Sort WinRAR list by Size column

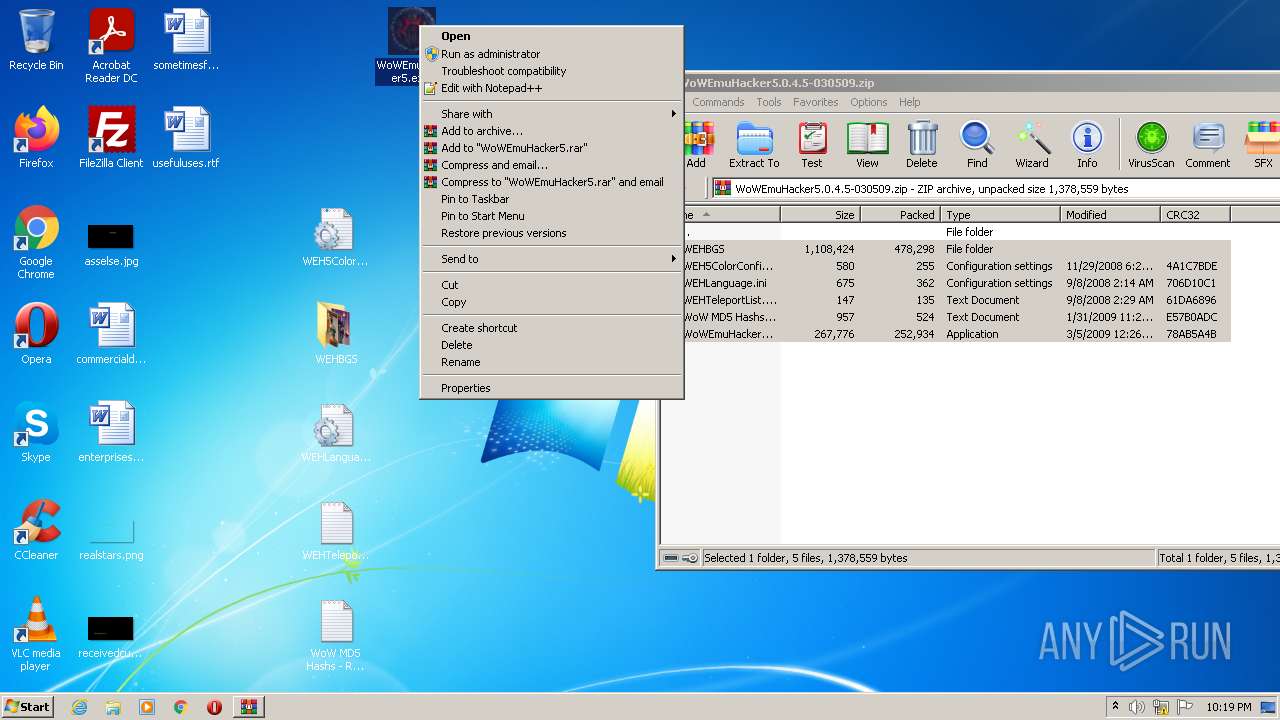click(820, 215)
